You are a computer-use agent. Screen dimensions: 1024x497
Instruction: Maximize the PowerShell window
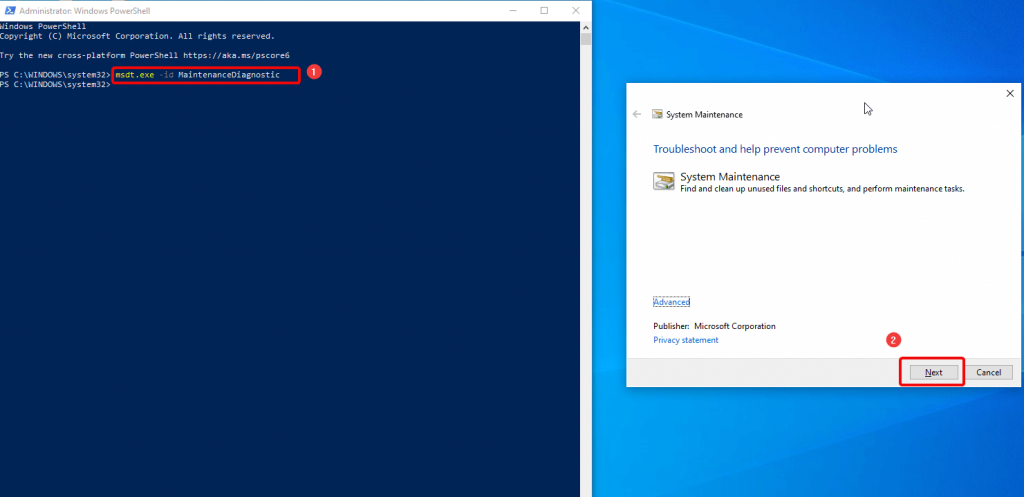pos(544,10)
